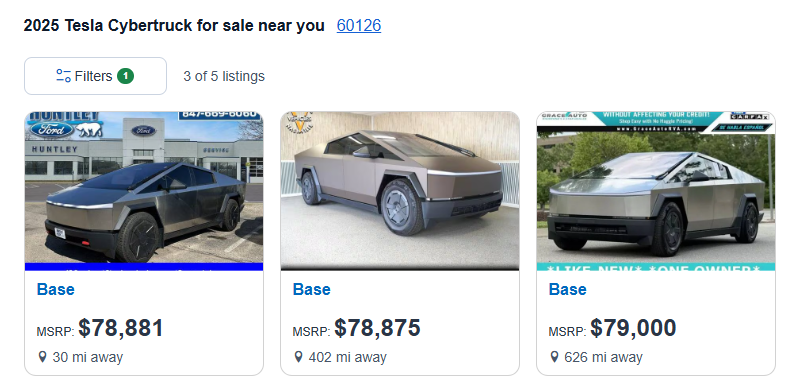Viewport: 794px width, 391px height.
Task: Select the Base link priced $78,875
Action: [x=311, y=289]
